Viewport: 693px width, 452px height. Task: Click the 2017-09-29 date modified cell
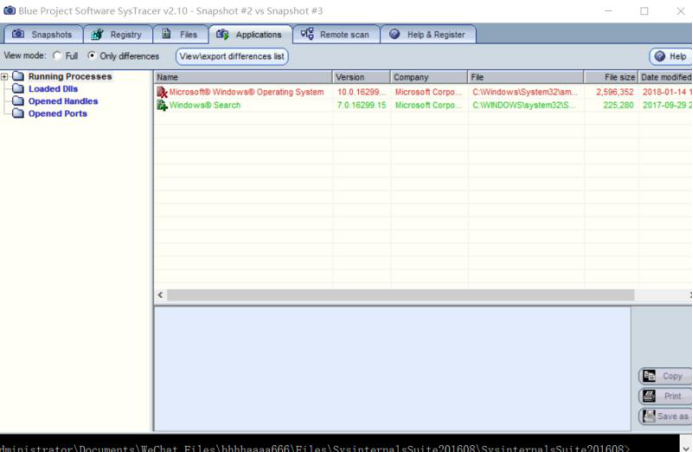coord(667,105)
